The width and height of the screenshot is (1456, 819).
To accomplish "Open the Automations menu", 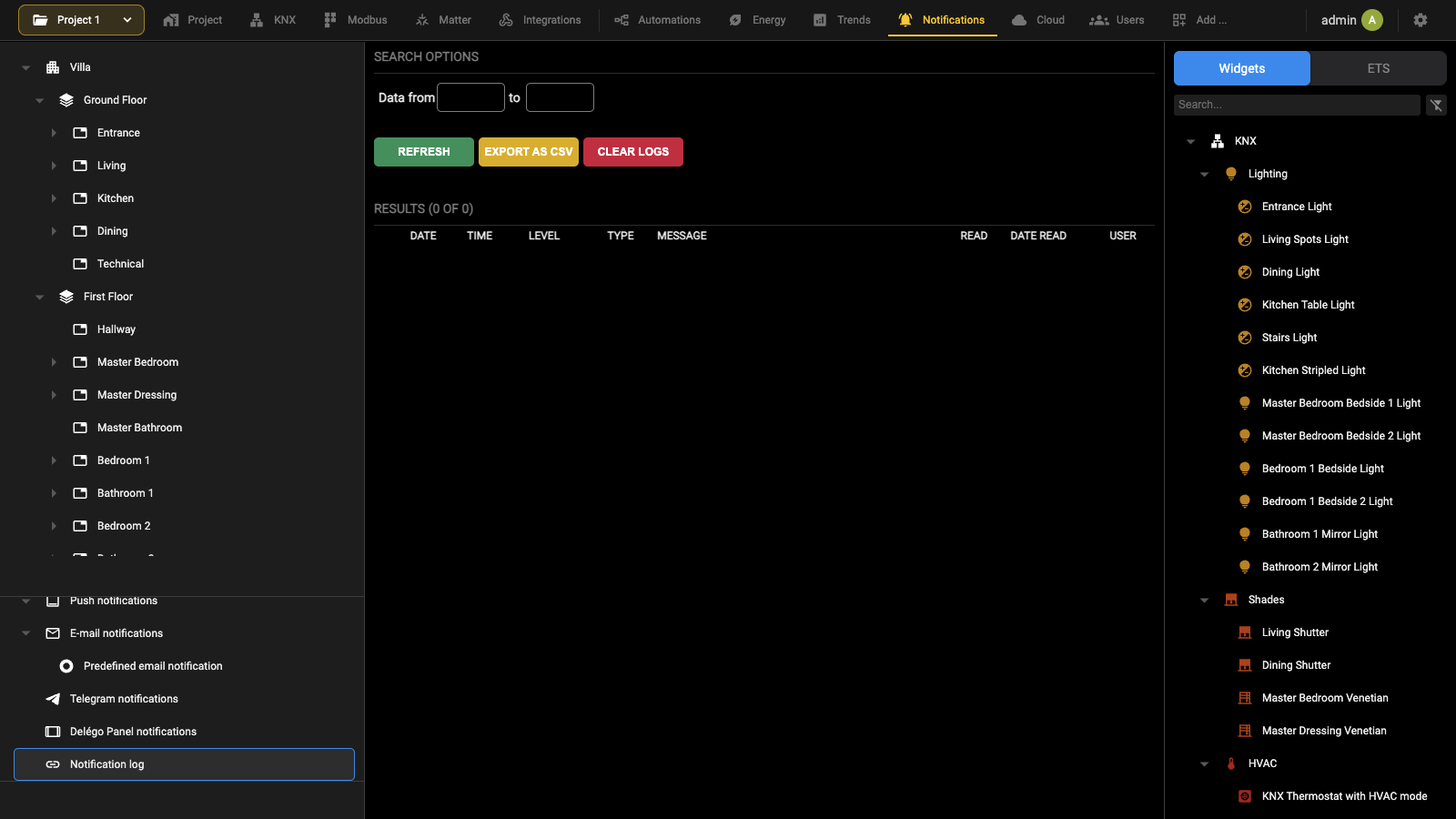I will 657,20.
